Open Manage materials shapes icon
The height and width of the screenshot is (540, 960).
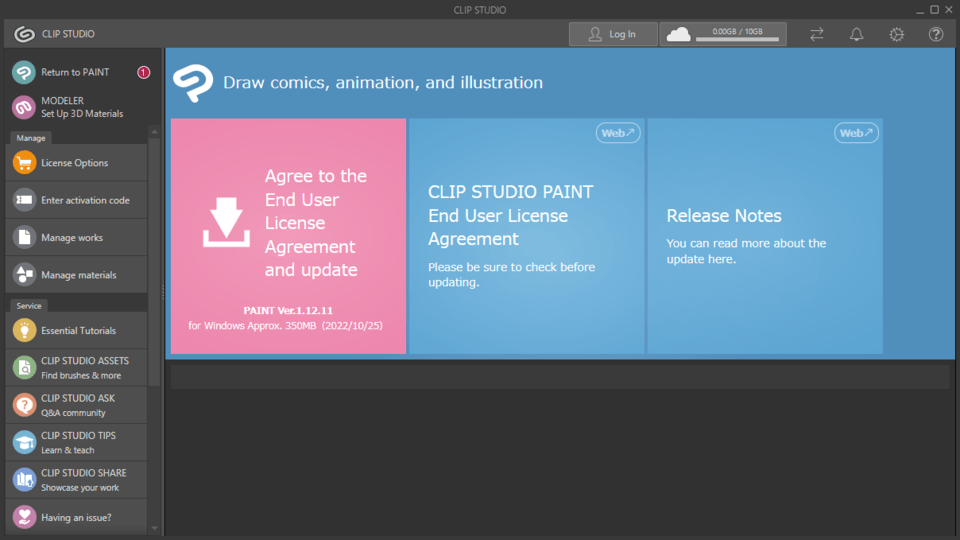click(x=24, y=275)
